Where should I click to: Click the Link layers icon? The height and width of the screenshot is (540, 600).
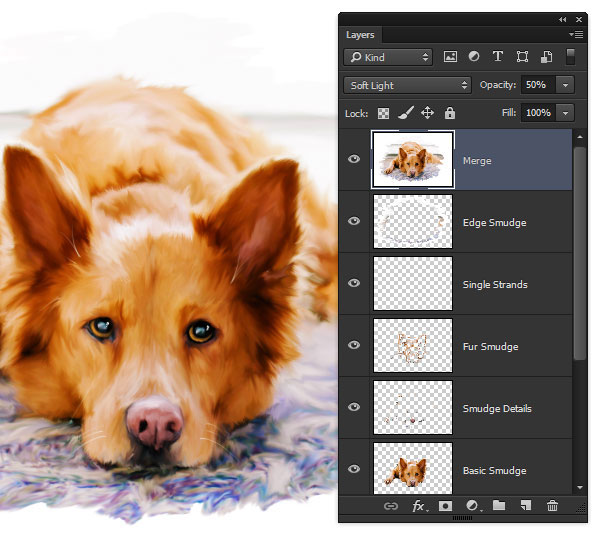click(x=391, y=506)
